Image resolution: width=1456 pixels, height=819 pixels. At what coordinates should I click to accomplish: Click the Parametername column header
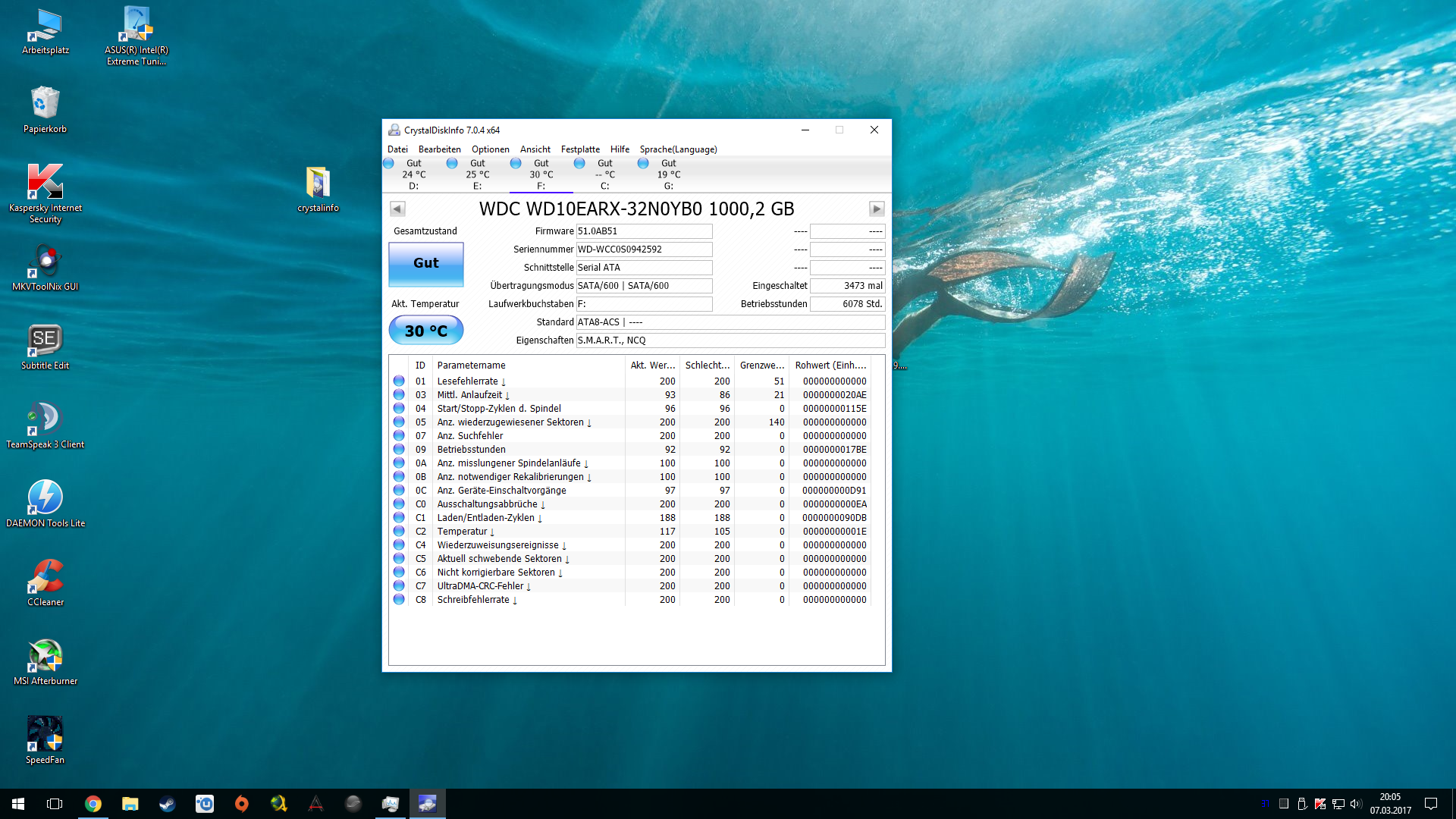471,366
